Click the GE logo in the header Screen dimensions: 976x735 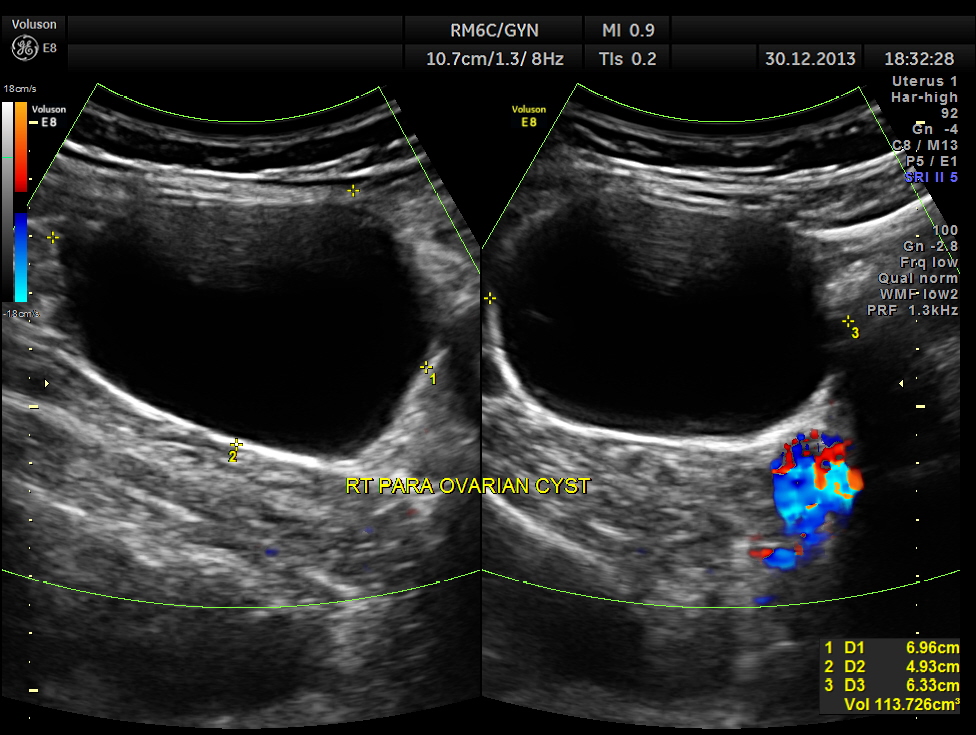[x=25, y=47]
